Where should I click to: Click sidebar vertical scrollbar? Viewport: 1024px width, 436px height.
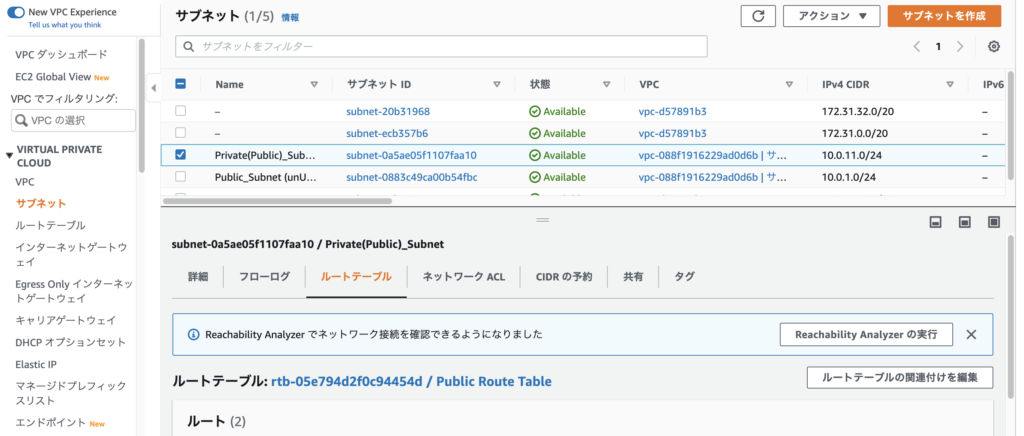(x=142, y=104)
